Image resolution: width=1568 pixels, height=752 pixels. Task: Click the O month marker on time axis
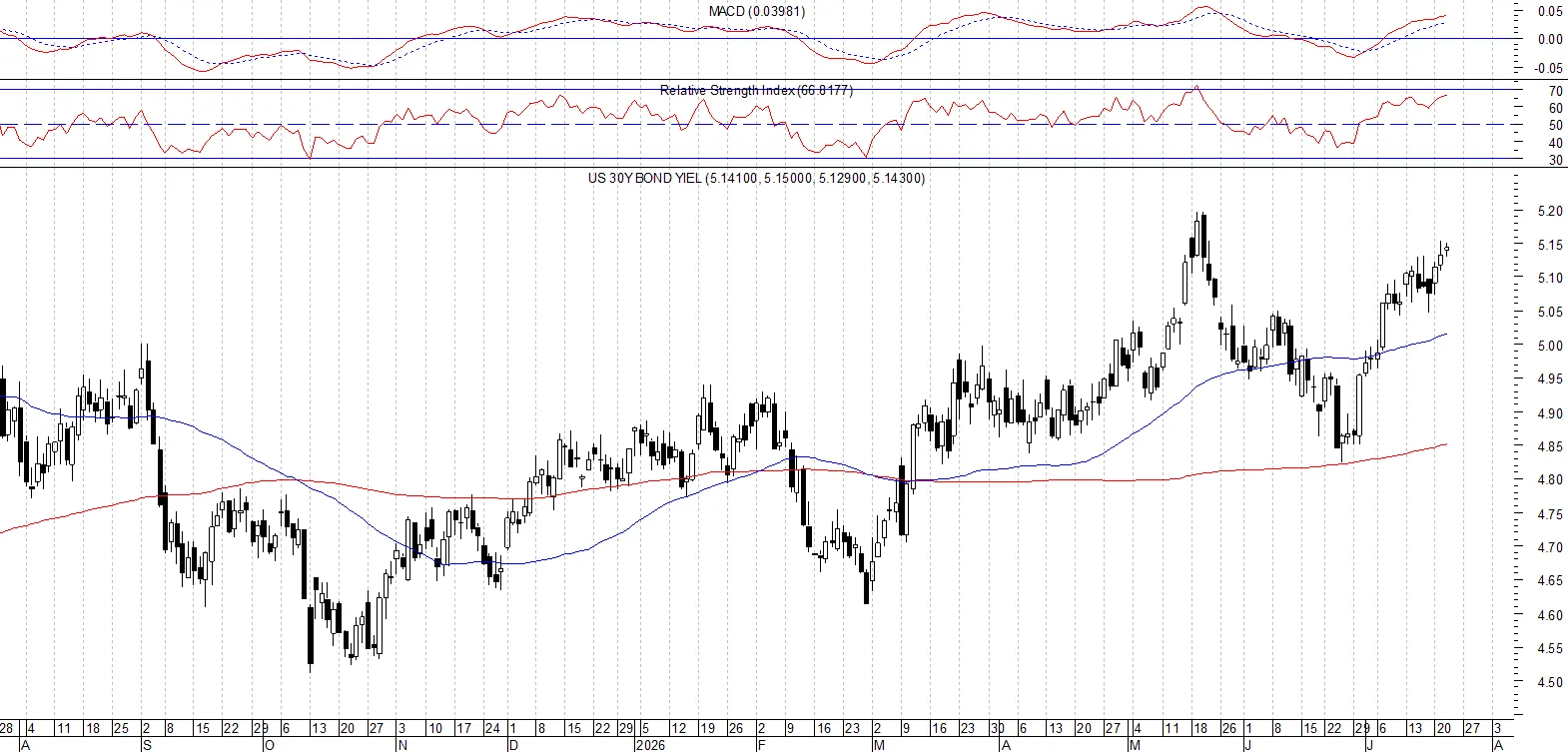point(268,745)
